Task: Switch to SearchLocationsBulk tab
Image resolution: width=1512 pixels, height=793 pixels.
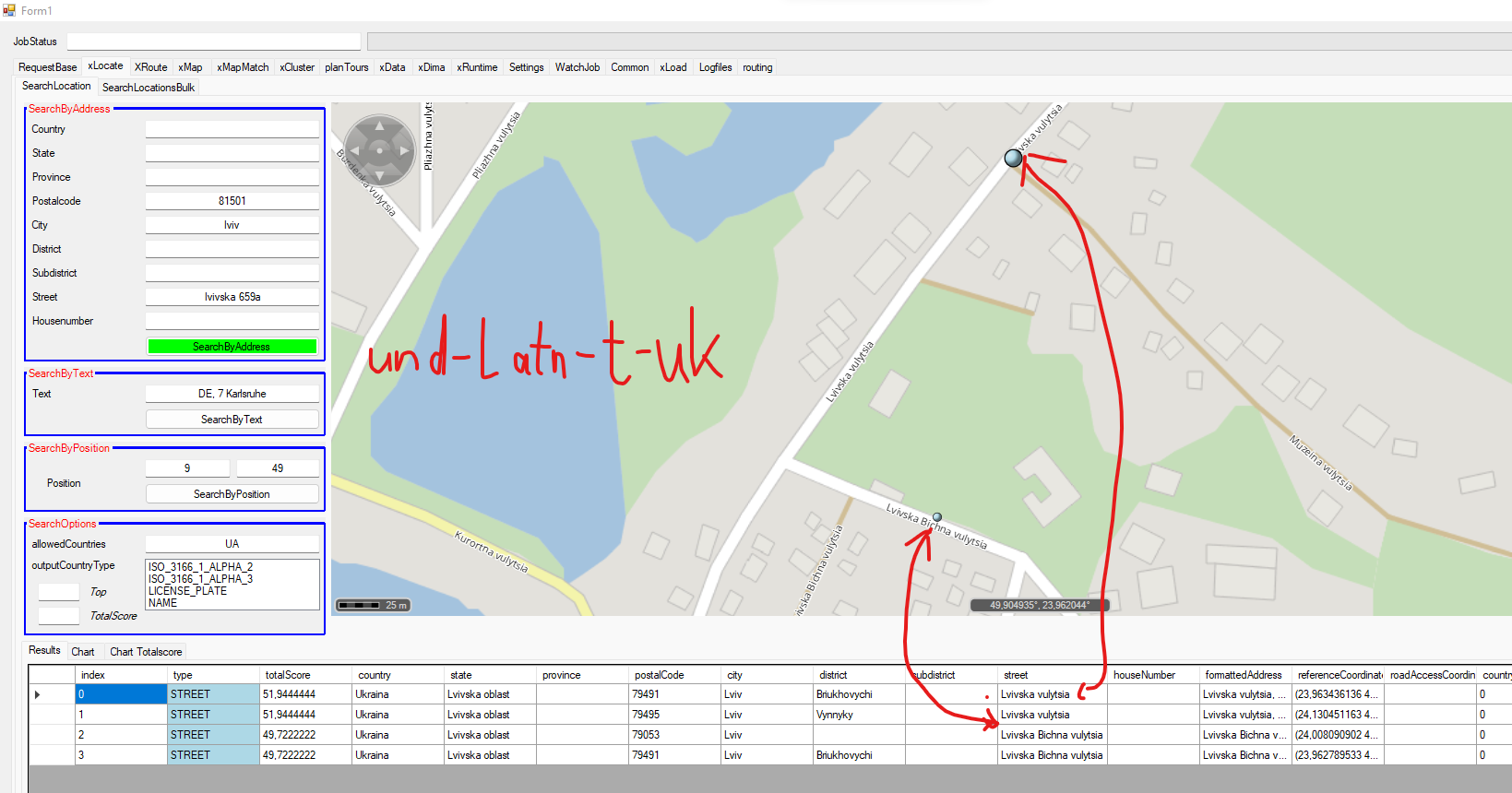Action: pos(149,88)
